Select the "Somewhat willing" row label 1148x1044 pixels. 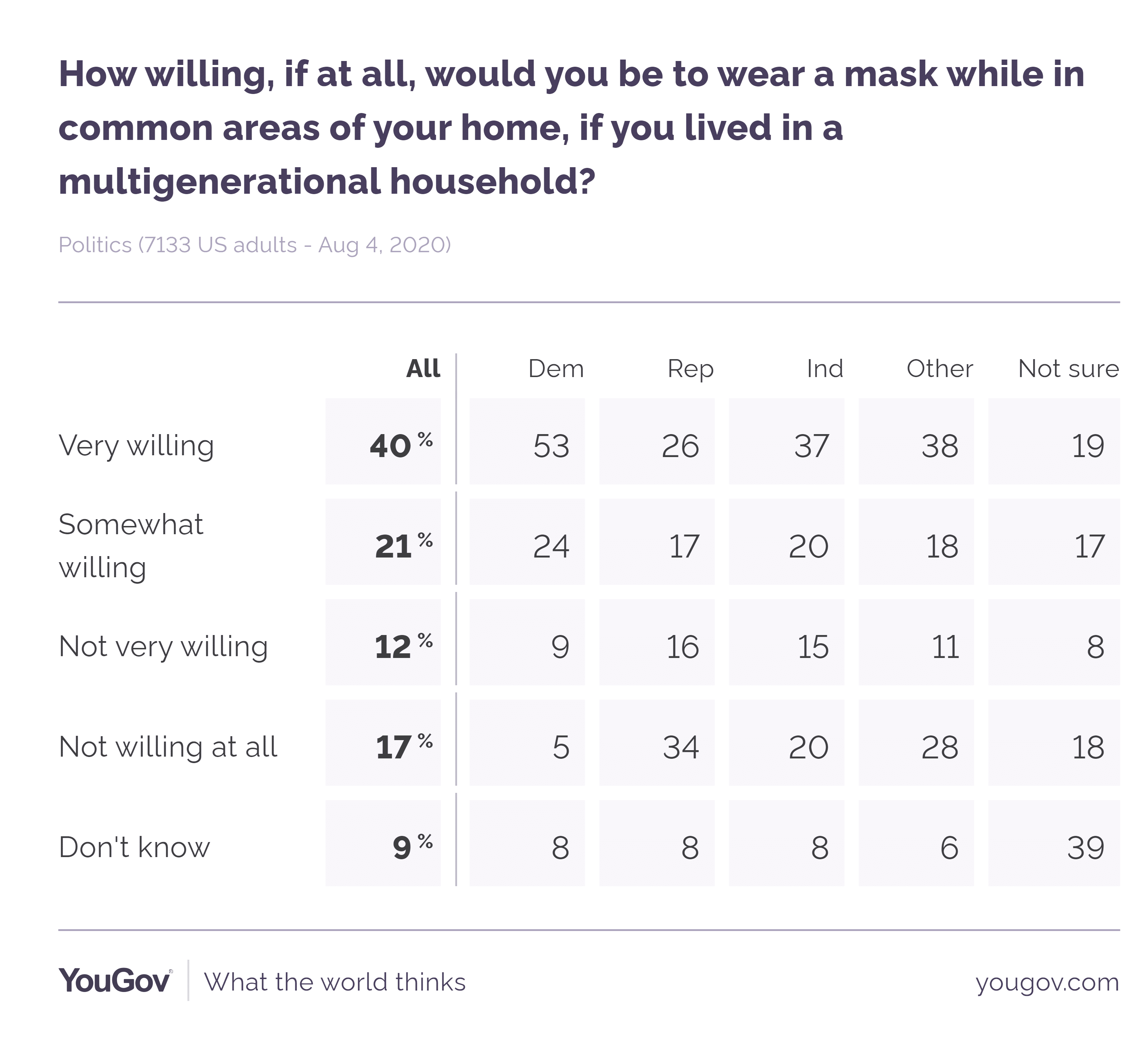[x=131, y=546]
